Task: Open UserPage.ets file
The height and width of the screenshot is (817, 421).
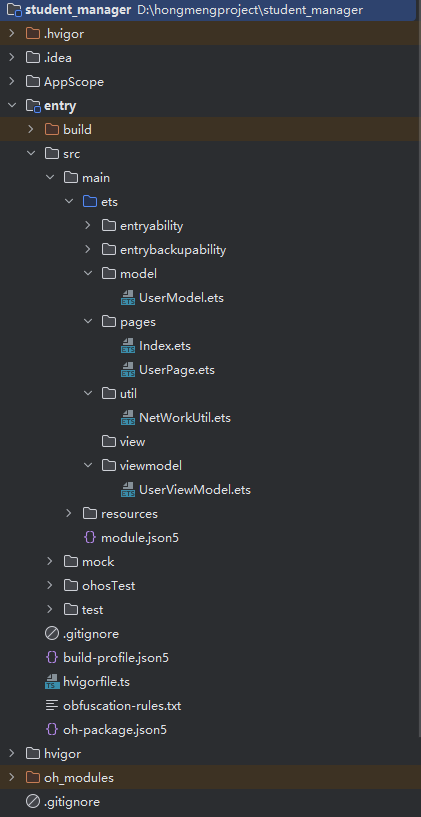Action: tap(177, 370)
